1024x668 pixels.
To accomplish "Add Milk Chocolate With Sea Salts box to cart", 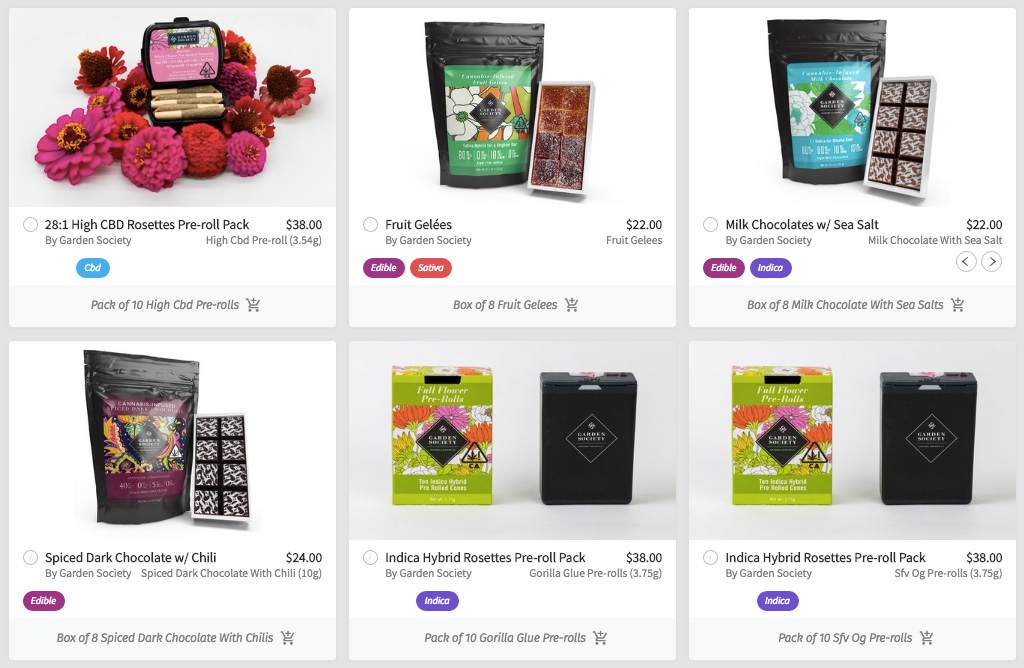I will 957,305.
